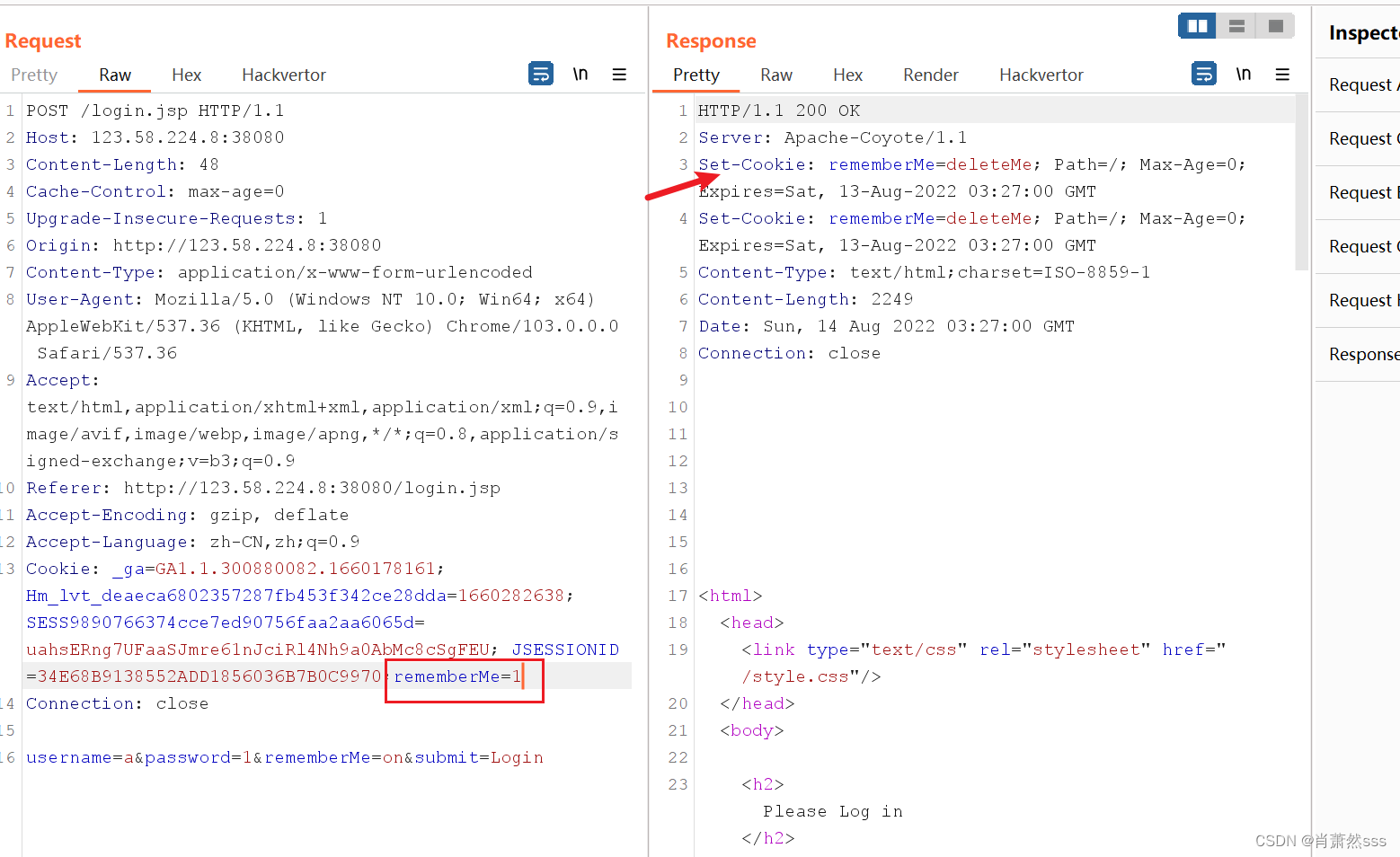Show non-printable characters in Request panel
Viewport: 1400px width, 857px height.
point(580,74)
